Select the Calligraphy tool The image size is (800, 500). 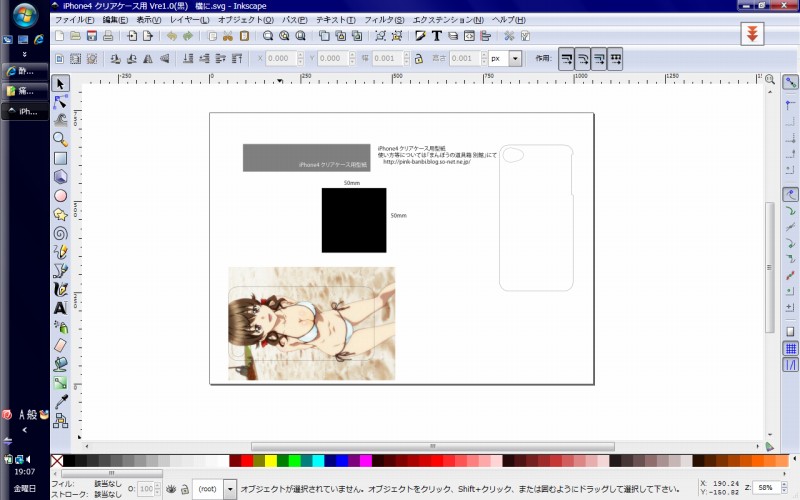(x=60, y=289)
